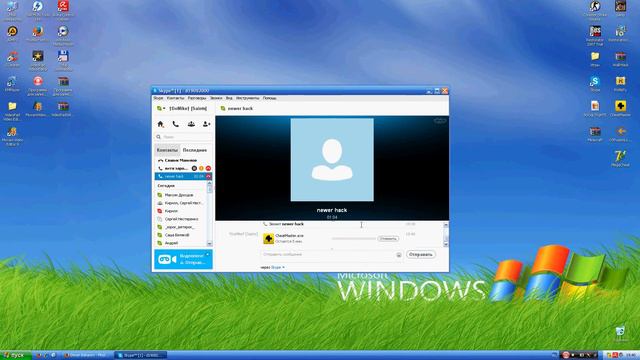Click chat scrollbar up arrow
Screen dimensions: 640x360
[446, 225]
